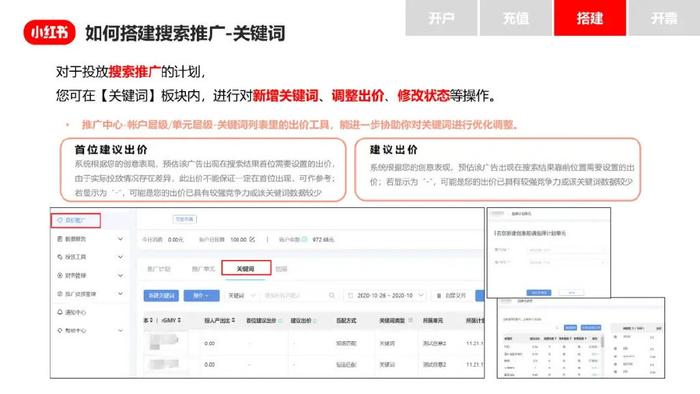Click the 数据报告 sidebar icon

pos(60,239)
